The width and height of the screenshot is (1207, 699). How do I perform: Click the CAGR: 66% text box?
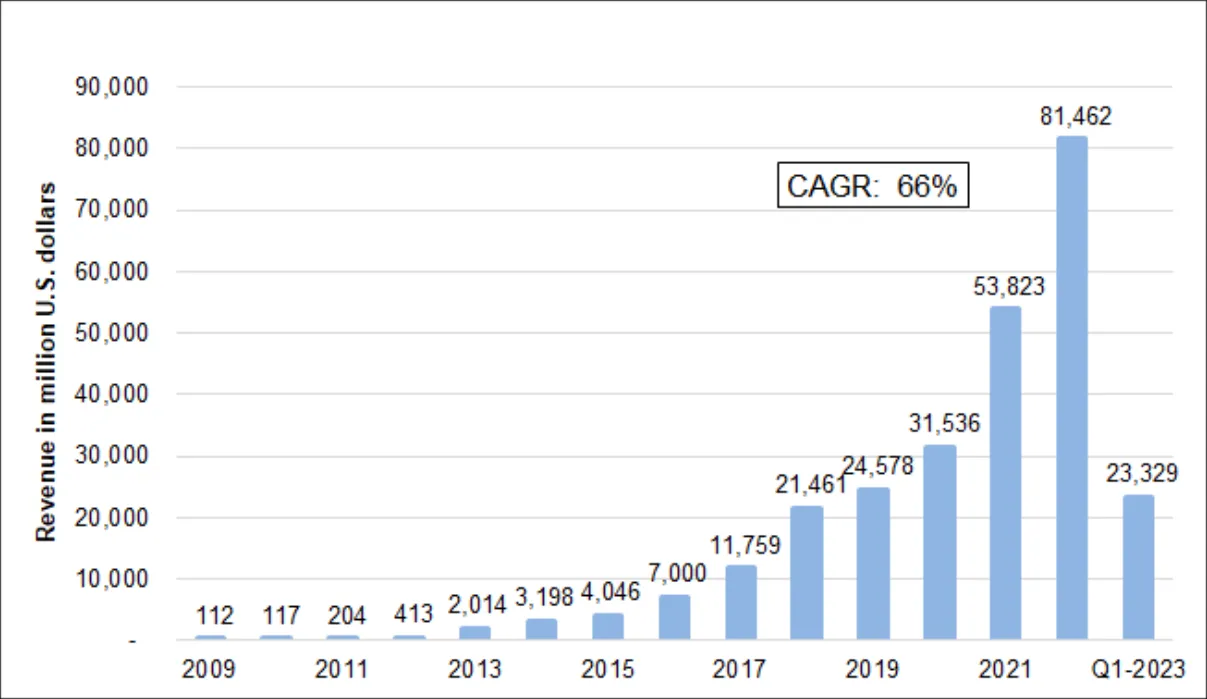tap(873, 186)
